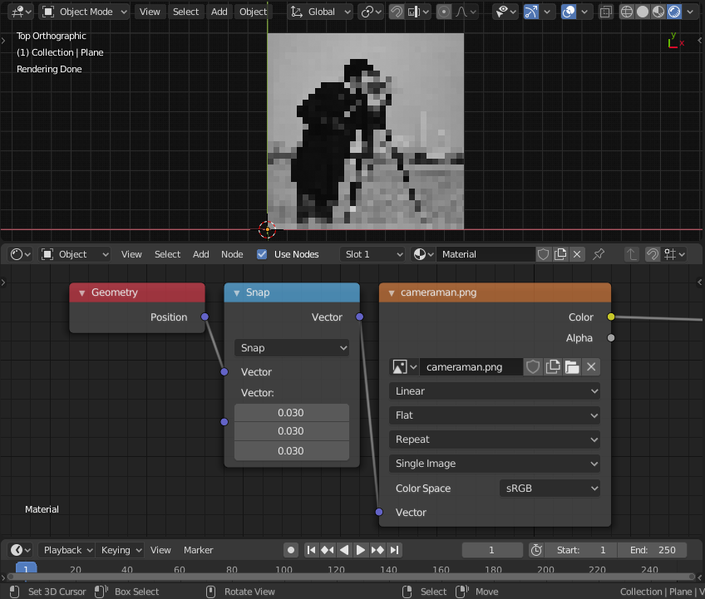Toggle viewport snapping magnet icon

pyautogui.click(x=397, y=12)
